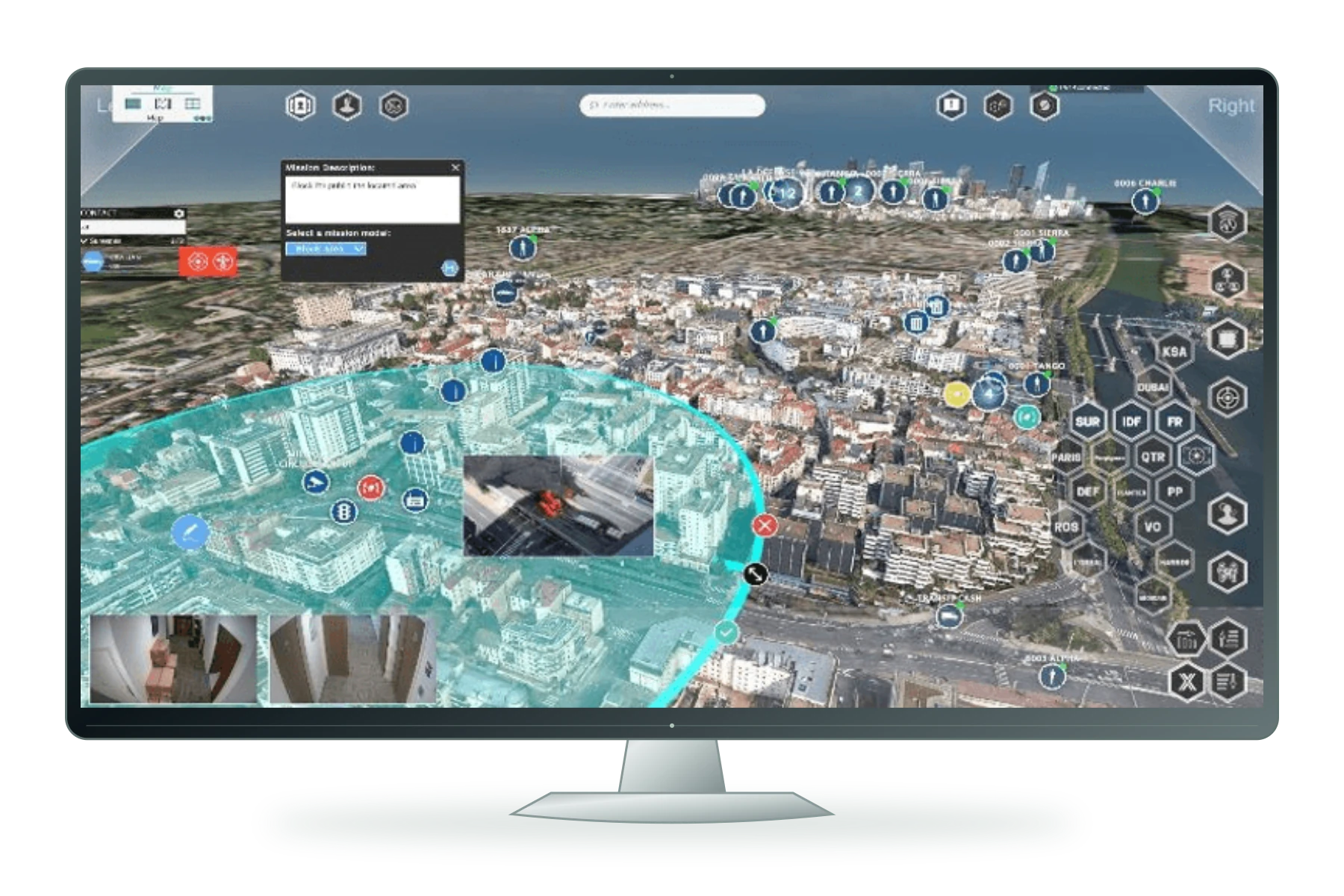Image resolution: width=1344 pixels, height=896 pixels.
Task: Open the operator profile hexagon on right sidebar
Action: pos(1228,514)
